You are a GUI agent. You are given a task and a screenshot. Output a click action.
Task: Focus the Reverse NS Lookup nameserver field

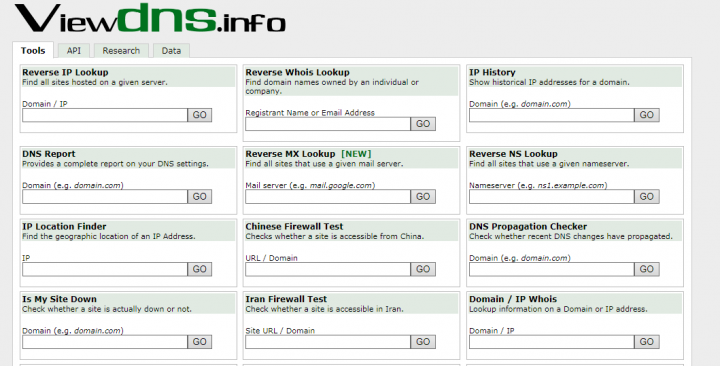(x=551, y=197)
